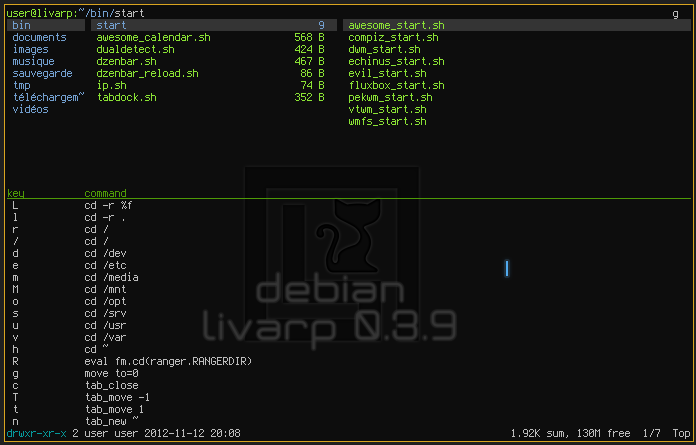Click the eval fm.cd(ranger.RANGERDIR) command
The image size is (696, 445).
(168, 361)
